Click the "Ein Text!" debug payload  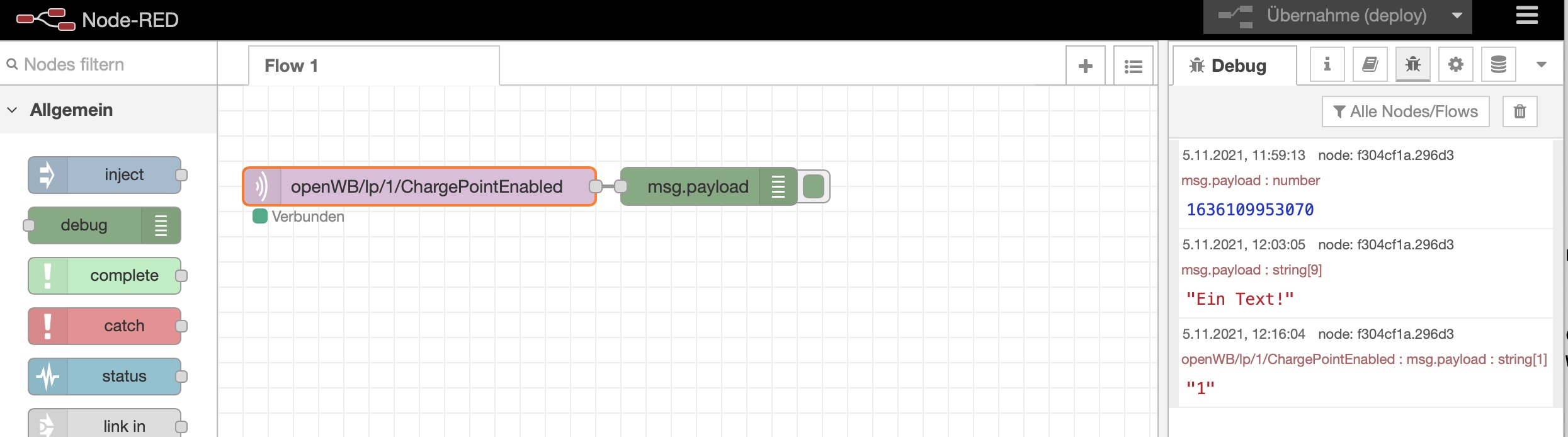[x=1240, y=299]
